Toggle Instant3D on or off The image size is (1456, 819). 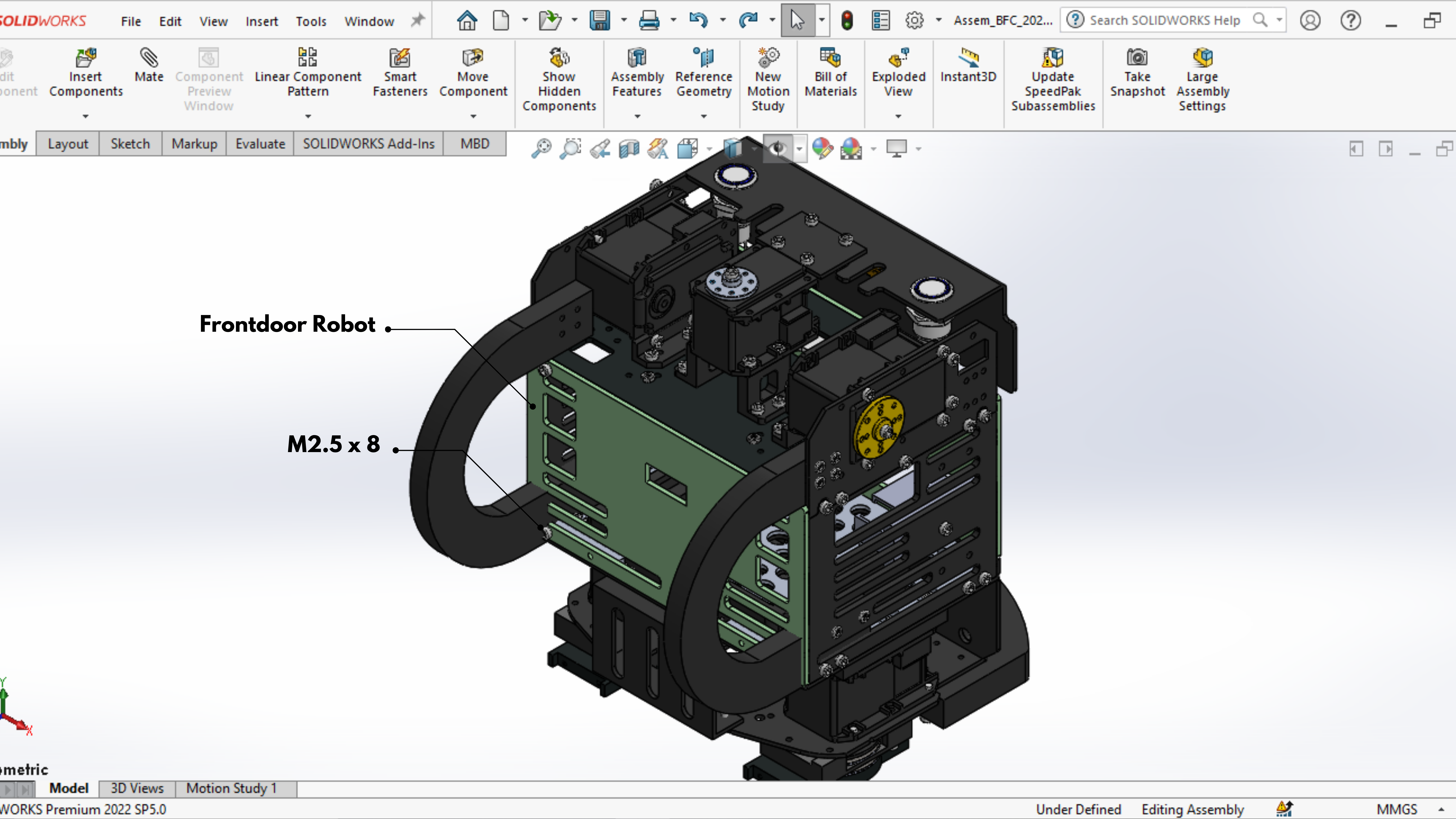point(968,66)
